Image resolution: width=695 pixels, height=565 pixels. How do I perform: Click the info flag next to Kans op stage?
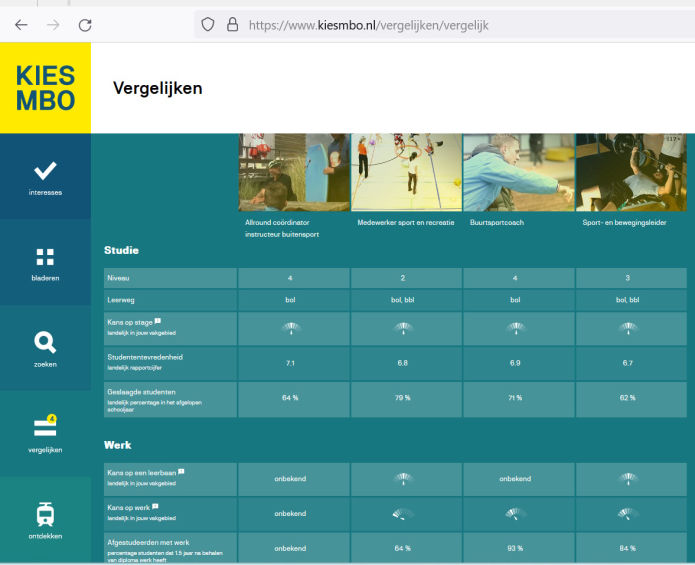pyautogui.click(x=158, y=322)
